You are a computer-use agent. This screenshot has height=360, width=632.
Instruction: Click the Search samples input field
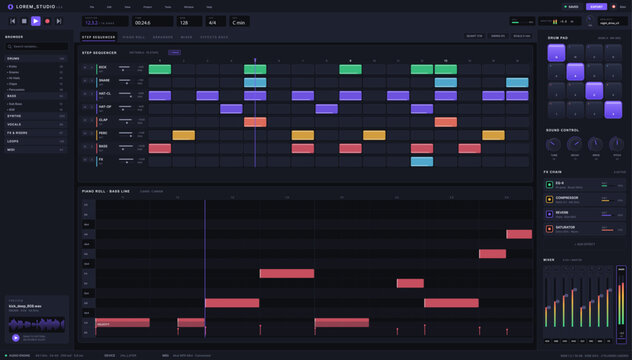36,47
